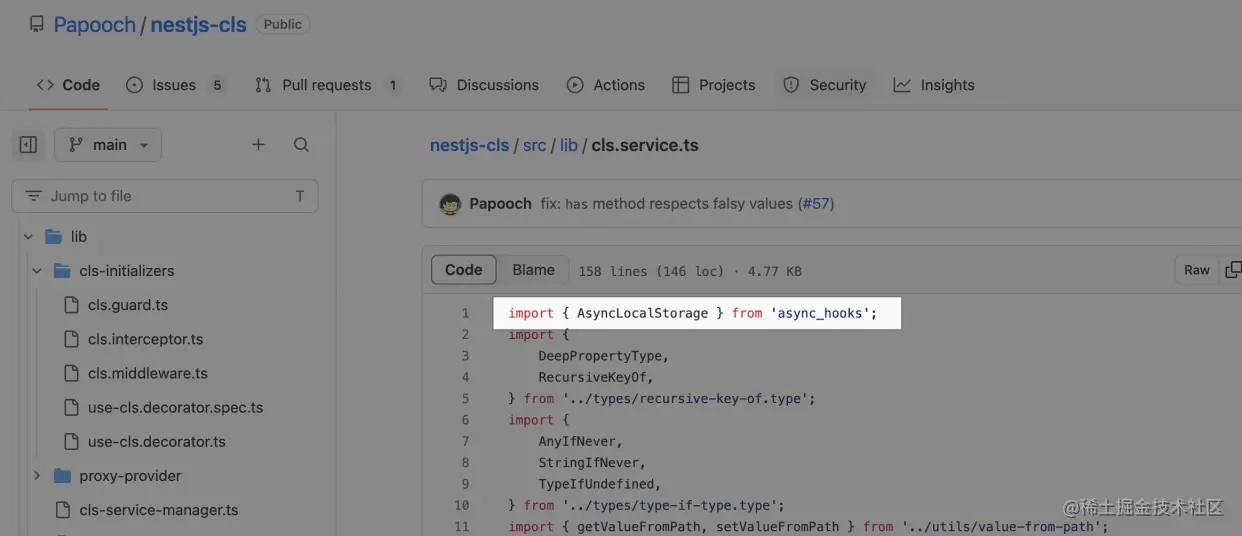1242x536 pixels.
Task: Open the Papooch owner link
Action: [x=95, y=25]
